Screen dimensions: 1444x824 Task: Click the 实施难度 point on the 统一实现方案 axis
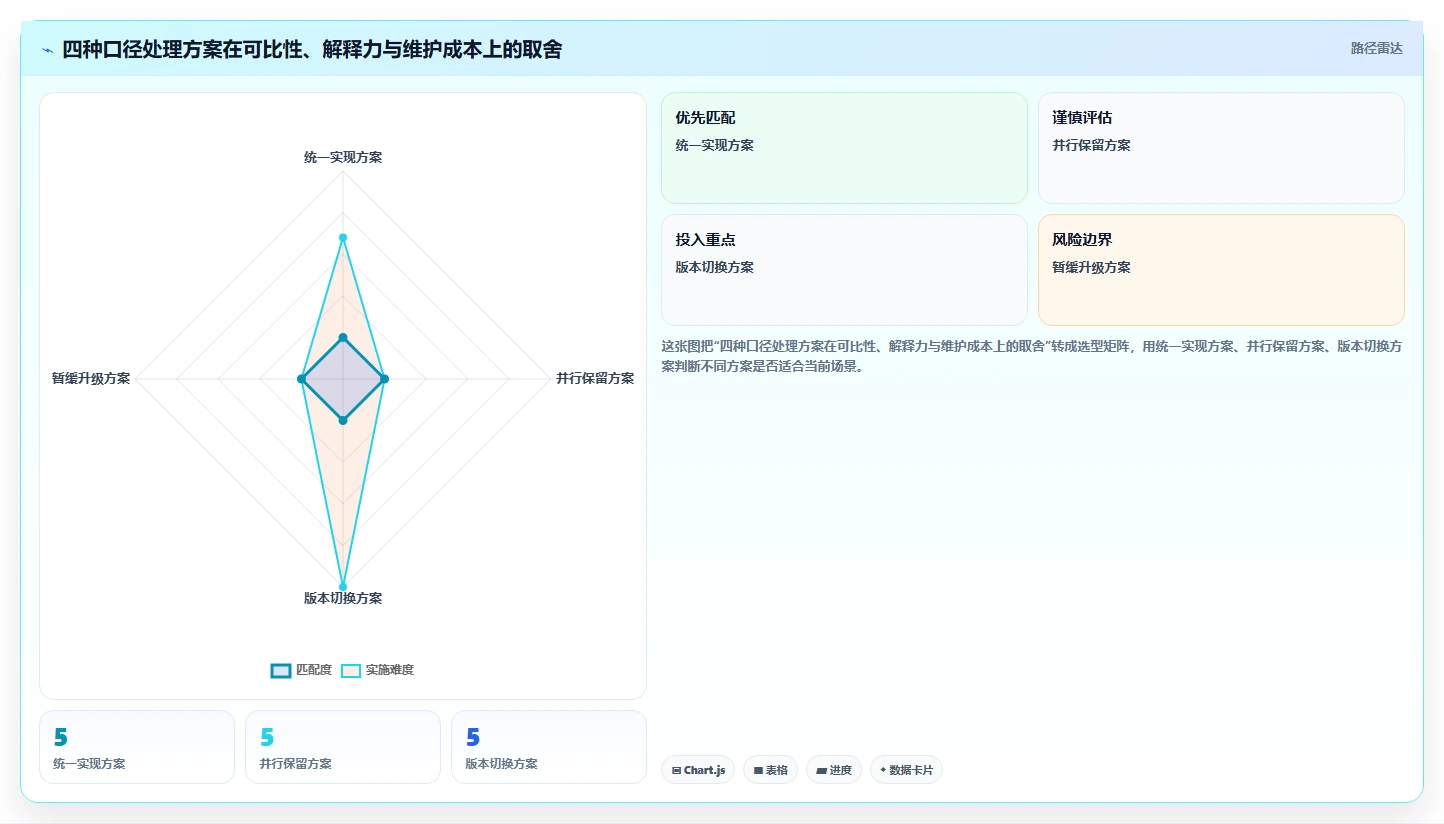[x=343, y=238]
